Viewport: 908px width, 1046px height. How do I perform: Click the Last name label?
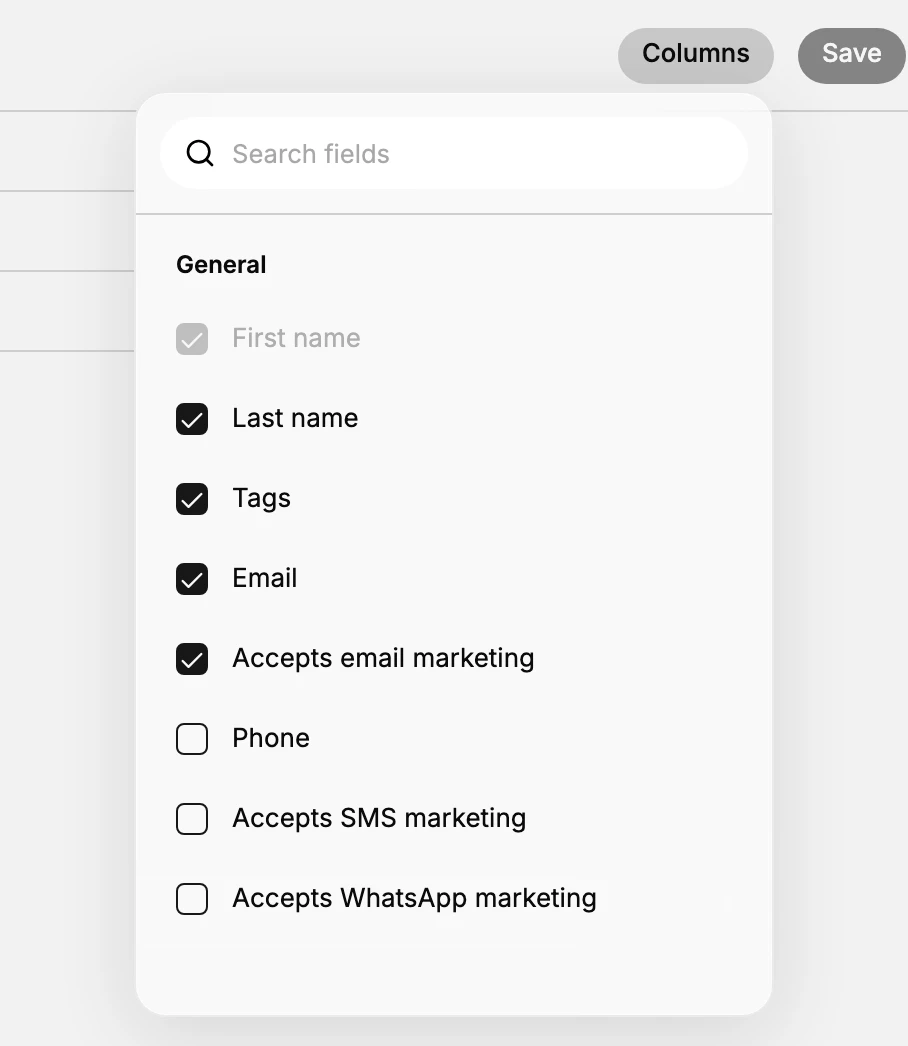click(295, 418)
